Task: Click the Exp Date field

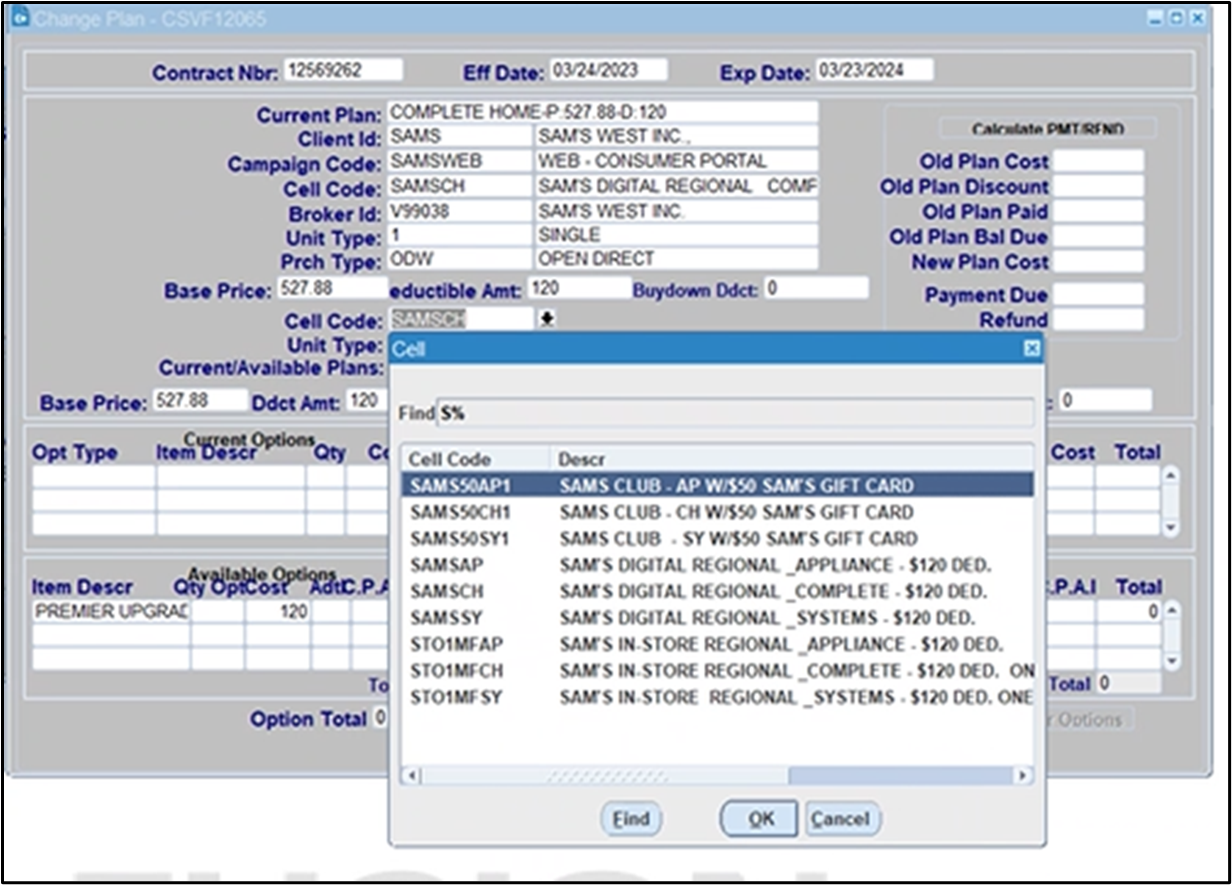Action: point(874,70)
